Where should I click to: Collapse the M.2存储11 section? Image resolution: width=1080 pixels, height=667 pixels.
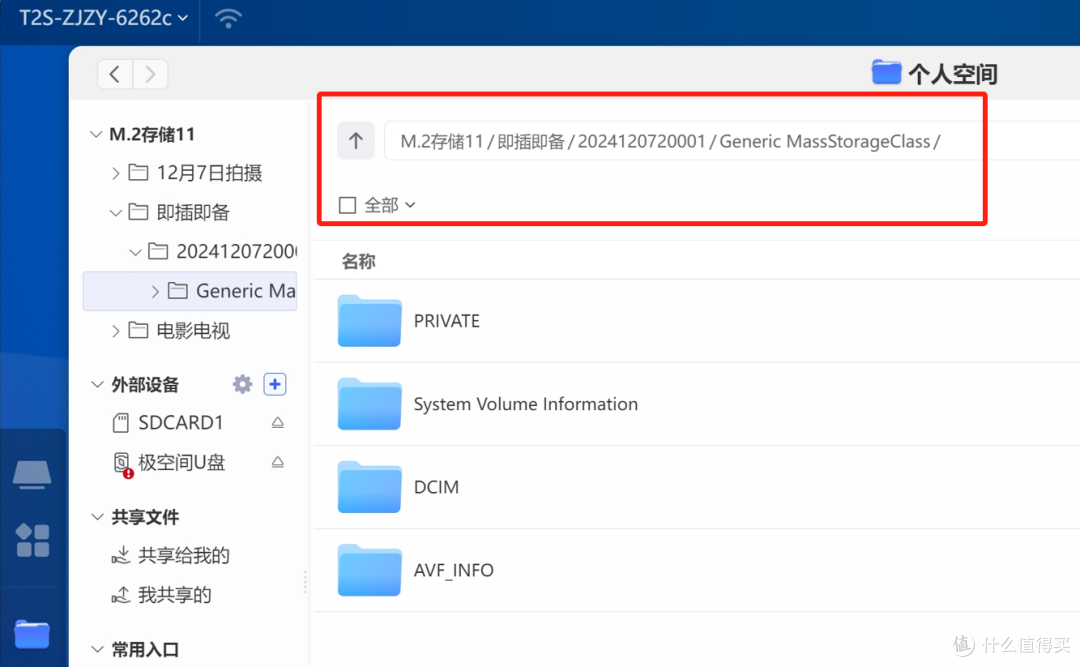tap(96, 133)
